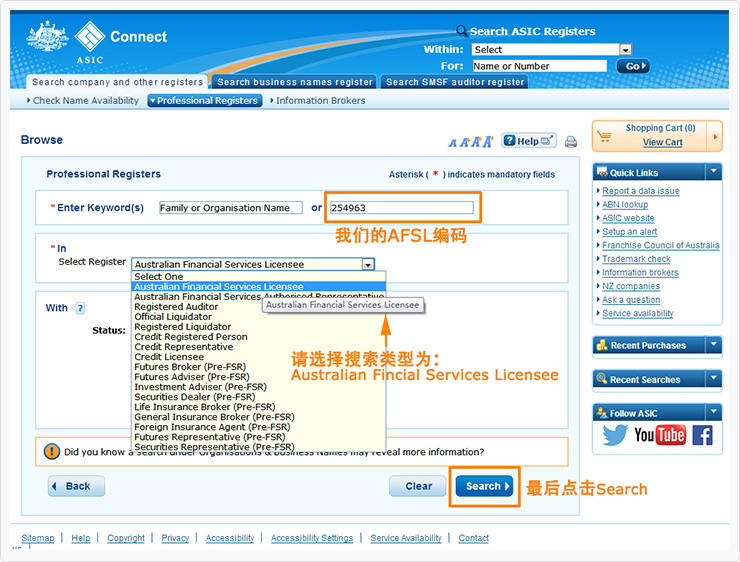740x562 pixels.
Task: Open NZ companies link
Action: tap(631, 286)
